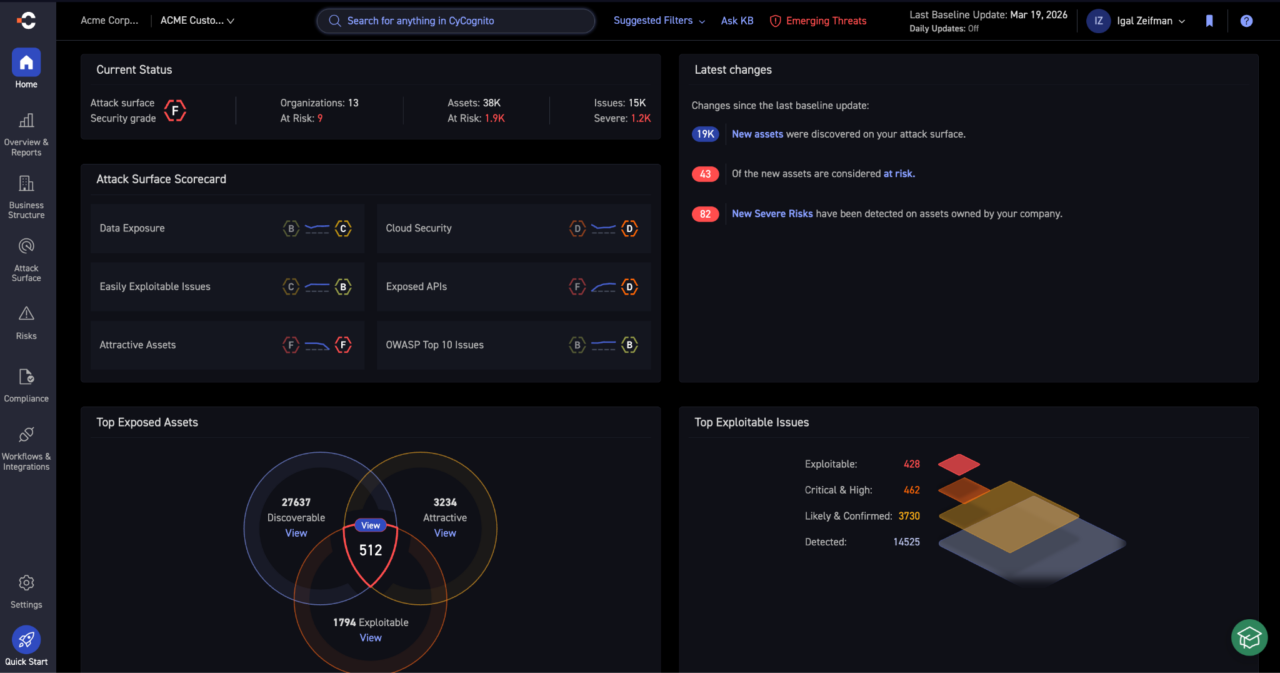
Task: Click View under Discoverable assets
Action: pos(296,533)
